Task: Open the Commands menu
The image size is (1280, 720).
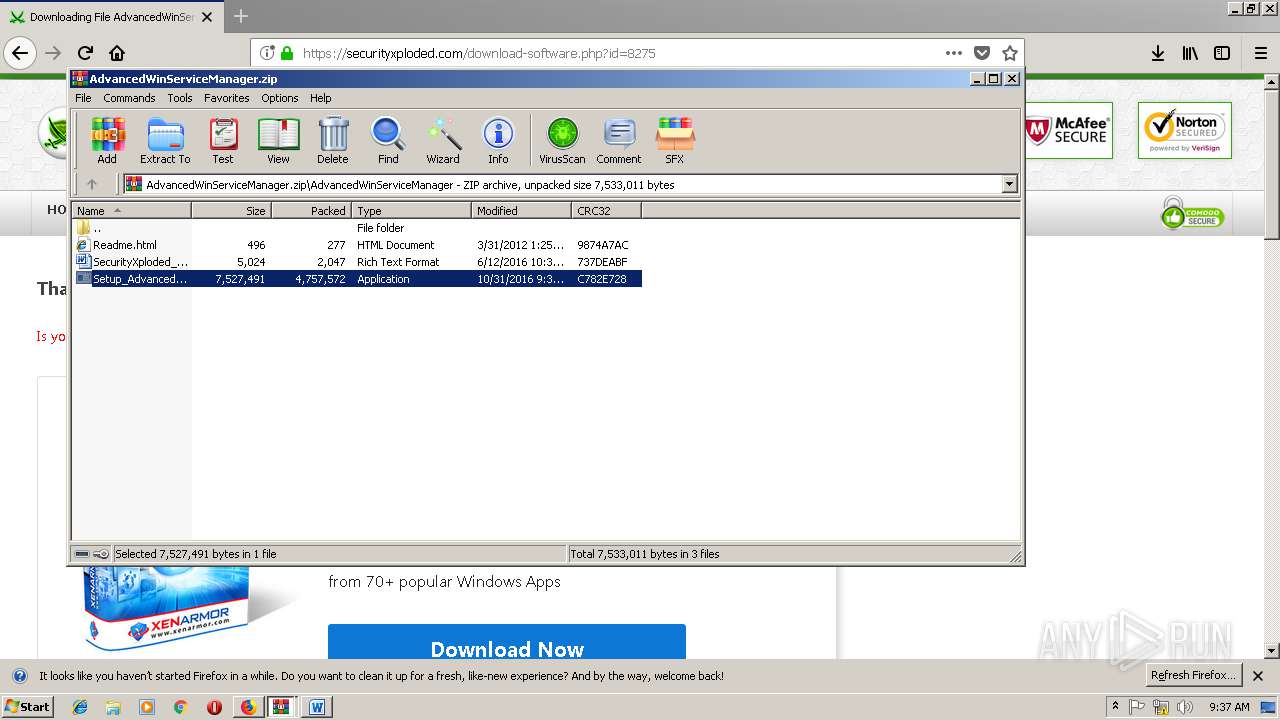Action: 129,98
